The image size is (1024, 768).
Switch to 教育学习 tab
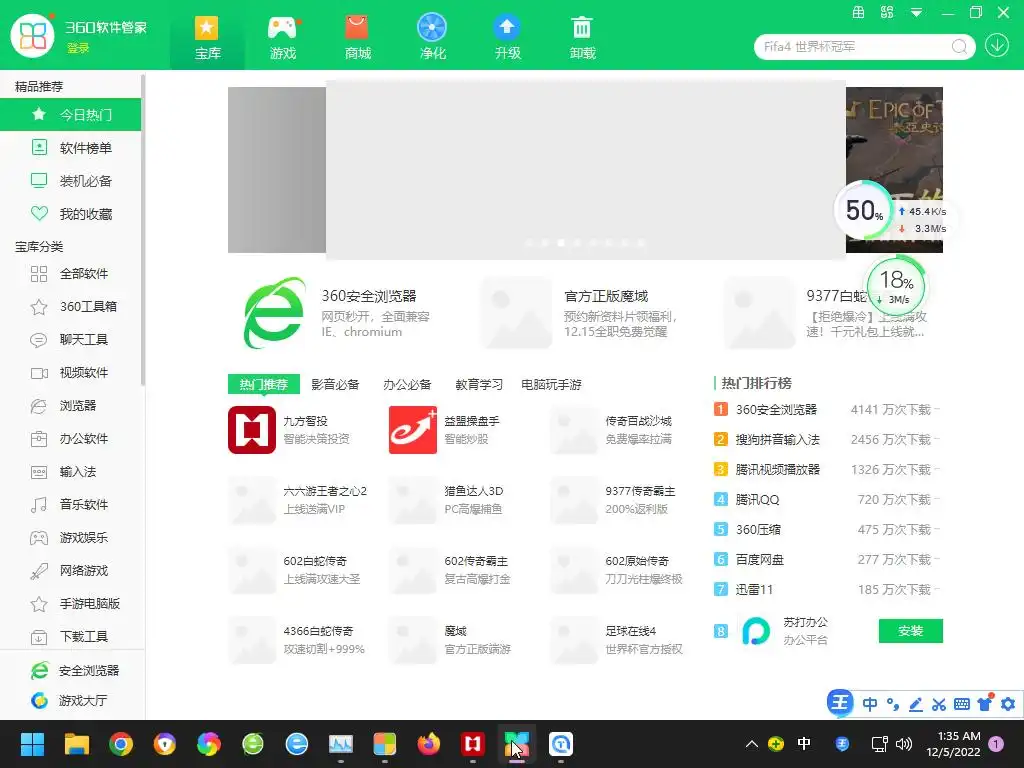point(479,385)
